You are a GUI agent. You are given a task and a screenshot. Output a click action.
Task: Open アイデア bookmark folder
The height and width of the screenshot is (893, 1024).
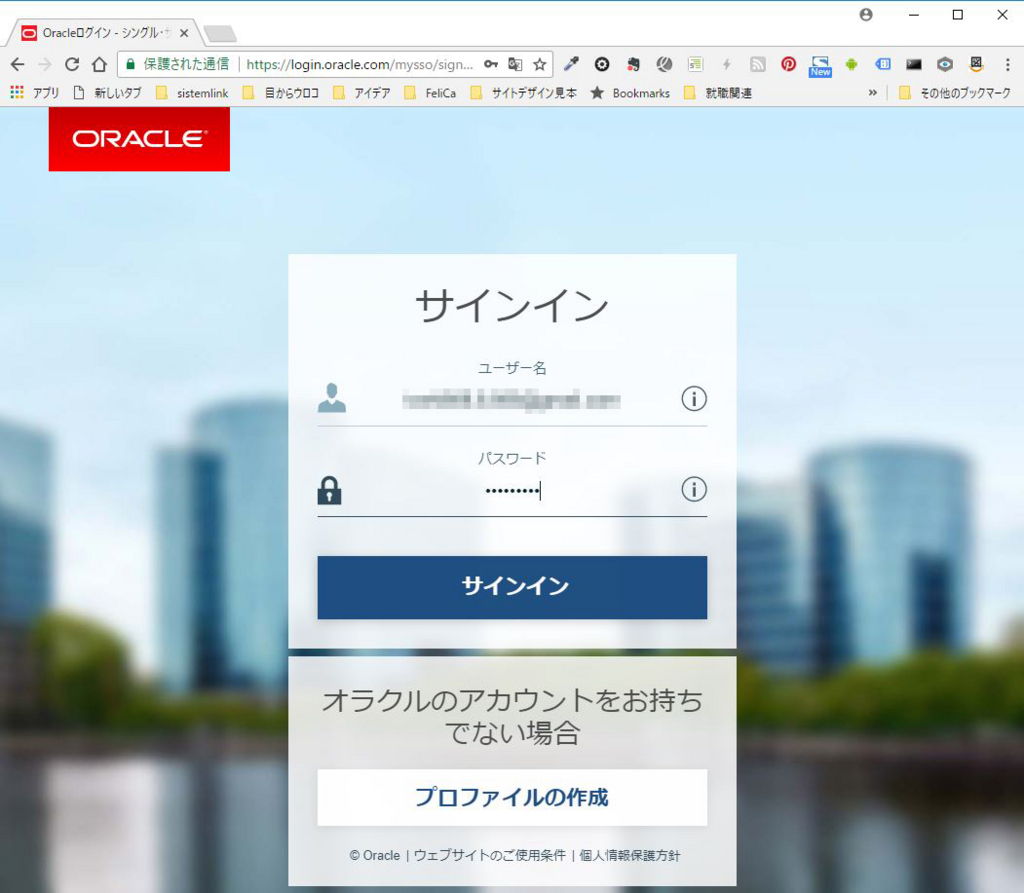click(362, 93)
